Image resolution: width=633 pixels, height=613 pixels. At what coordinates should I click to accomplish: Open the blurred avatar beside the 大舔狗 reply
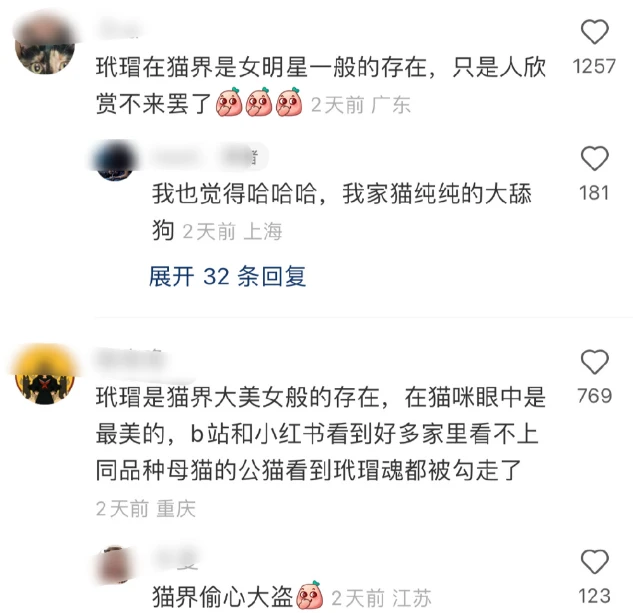(115, 160)
